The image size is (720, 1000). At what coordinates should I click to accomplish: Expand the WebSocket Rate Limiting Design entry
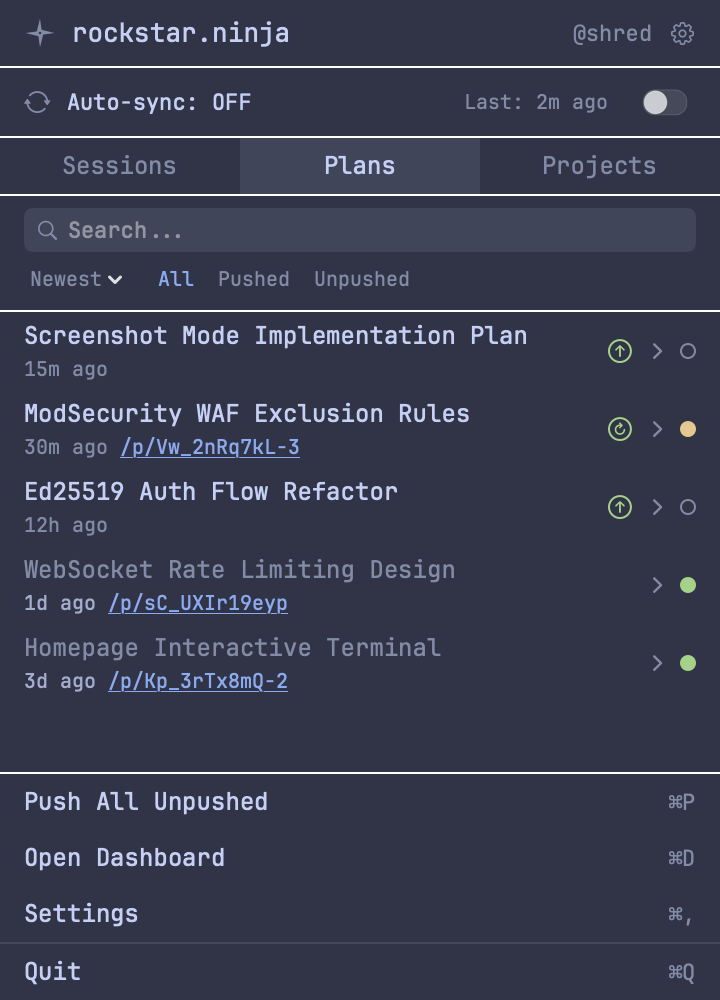(657, 585)
